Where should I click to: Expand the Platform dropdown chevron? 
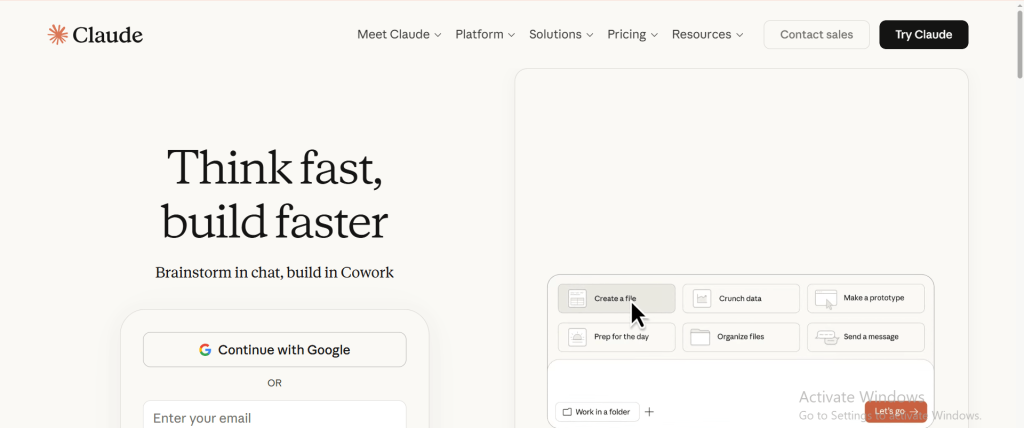(x=511, y=35)
